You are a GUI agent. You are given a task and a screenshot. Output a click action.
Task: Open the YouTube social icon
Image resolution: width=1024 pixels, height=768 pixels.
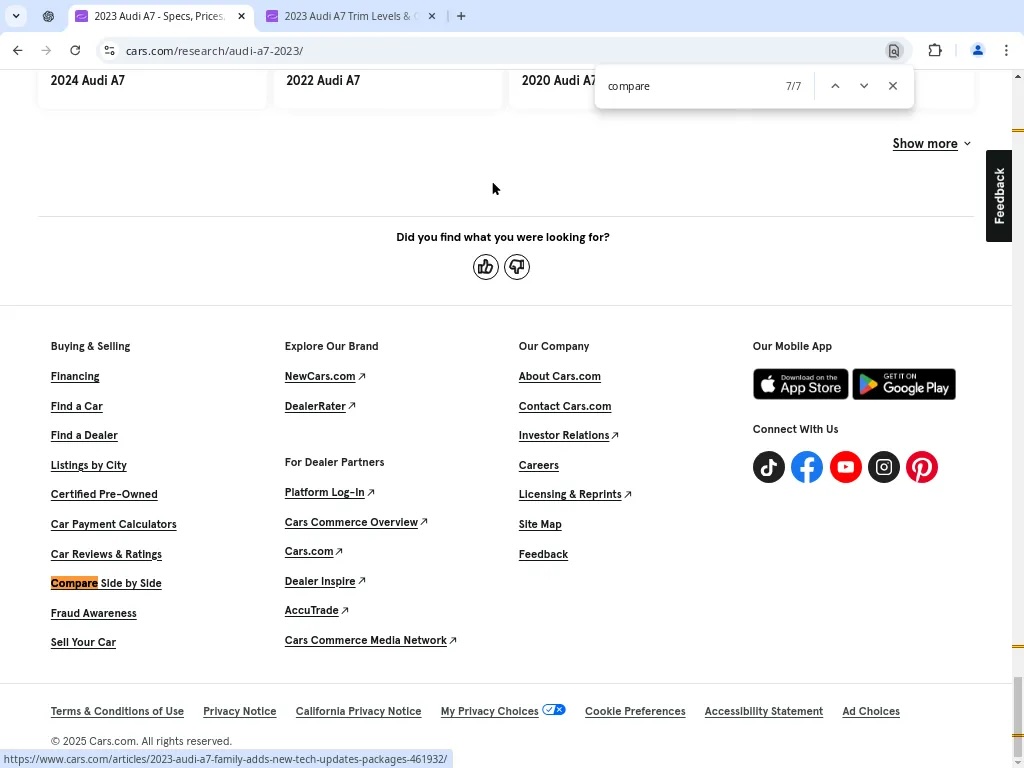tap(845, 467)
